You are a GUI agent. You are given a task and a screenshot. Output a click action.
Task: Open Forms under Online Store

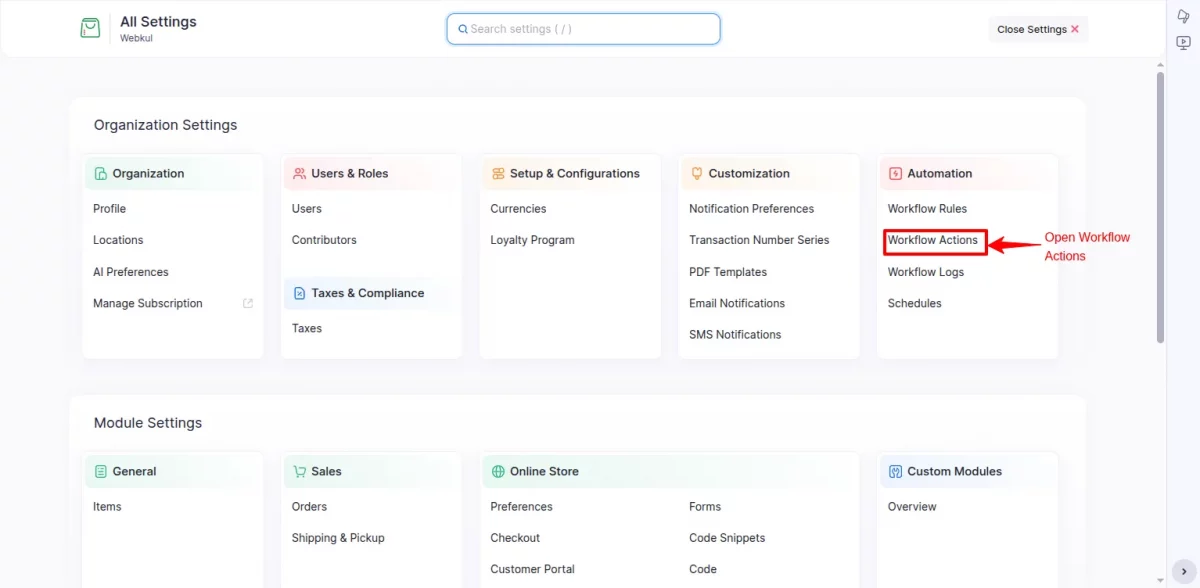[705, 507]
